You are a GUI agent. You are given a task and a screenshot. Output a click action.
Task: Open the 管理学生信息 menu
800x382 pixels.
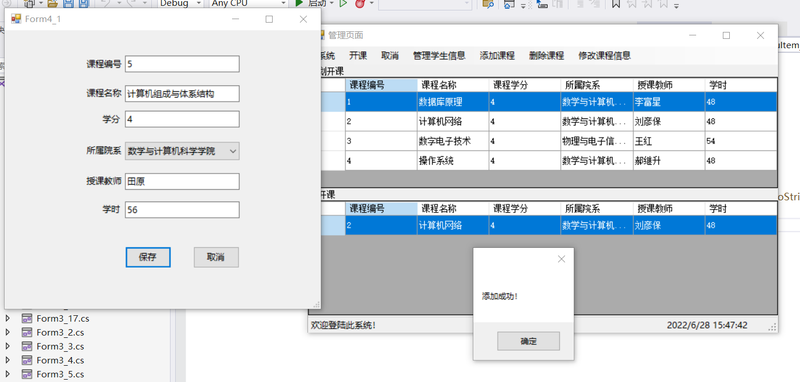(x=439, y=56)
